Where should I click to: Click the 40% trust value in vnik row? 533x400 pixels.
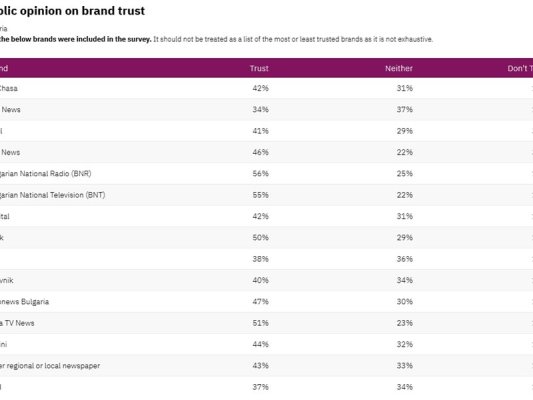tap(260, 280)
